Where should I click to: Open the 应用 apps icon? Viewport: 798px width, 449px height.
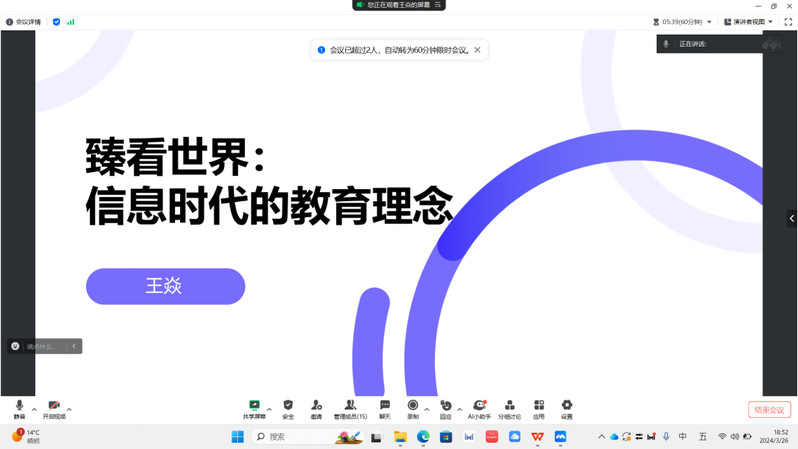coord(539,408)
